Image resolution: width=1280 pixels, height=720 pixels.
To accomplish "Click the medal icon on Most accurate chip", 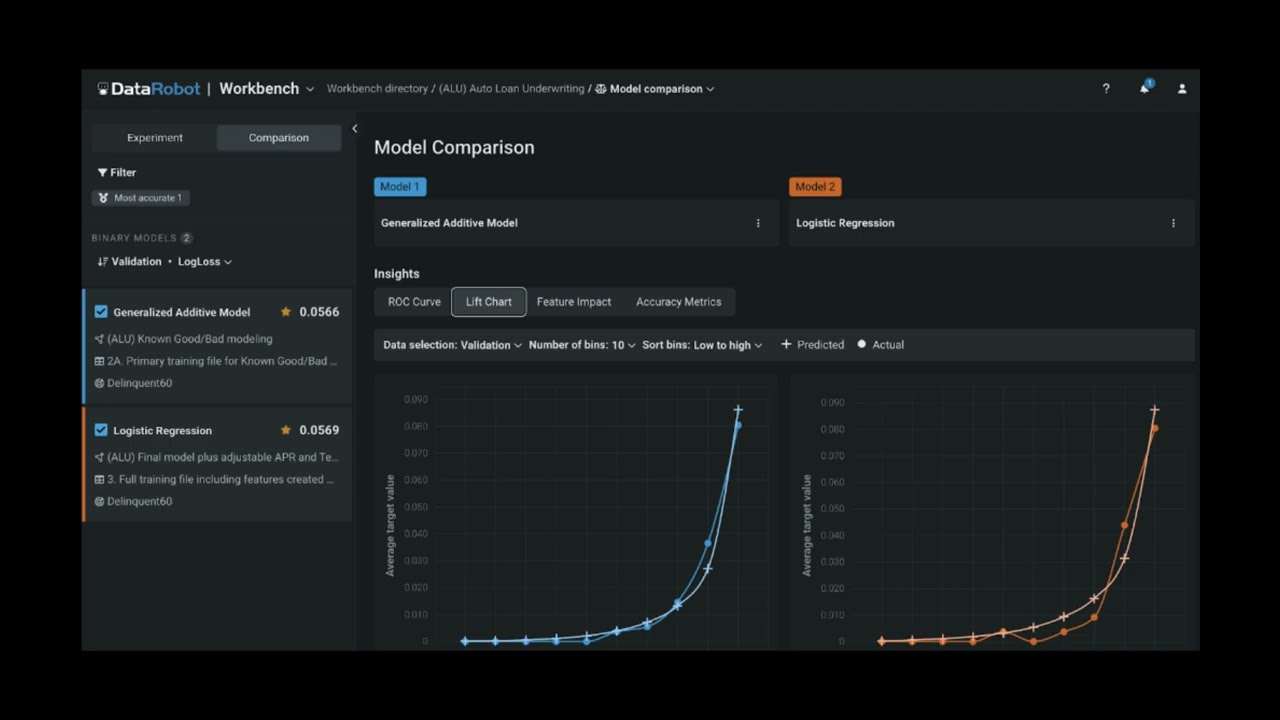I will click(103, 198).
